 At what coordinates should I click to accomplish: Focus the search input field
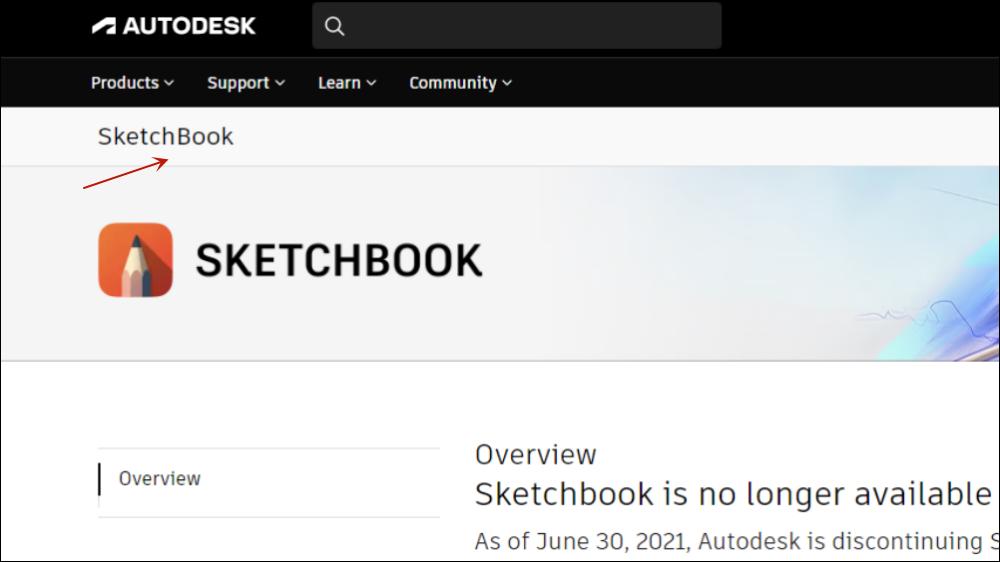coord(517,26)
